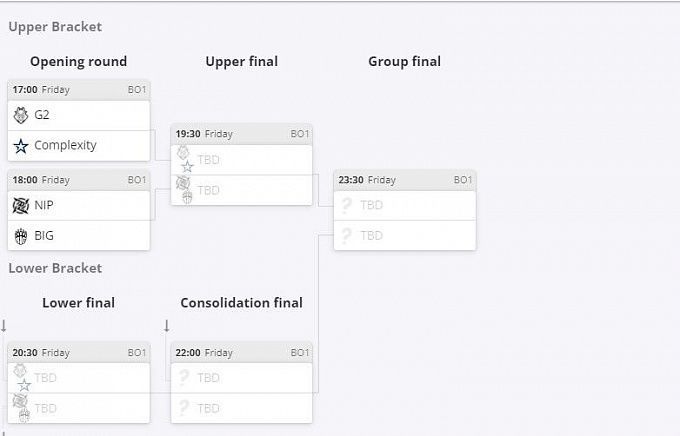The width and height of the screenshot is (680, 436).
Task: Select the BIG team name
Action: pos(44,236)
